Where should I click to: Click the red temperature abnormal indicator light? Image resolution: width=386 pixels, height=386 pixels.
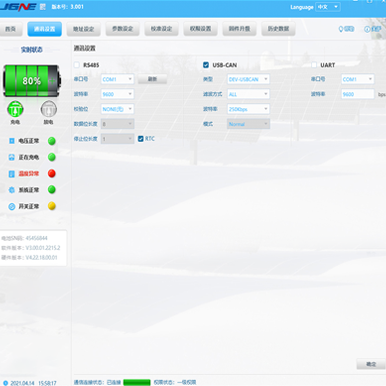52,173
